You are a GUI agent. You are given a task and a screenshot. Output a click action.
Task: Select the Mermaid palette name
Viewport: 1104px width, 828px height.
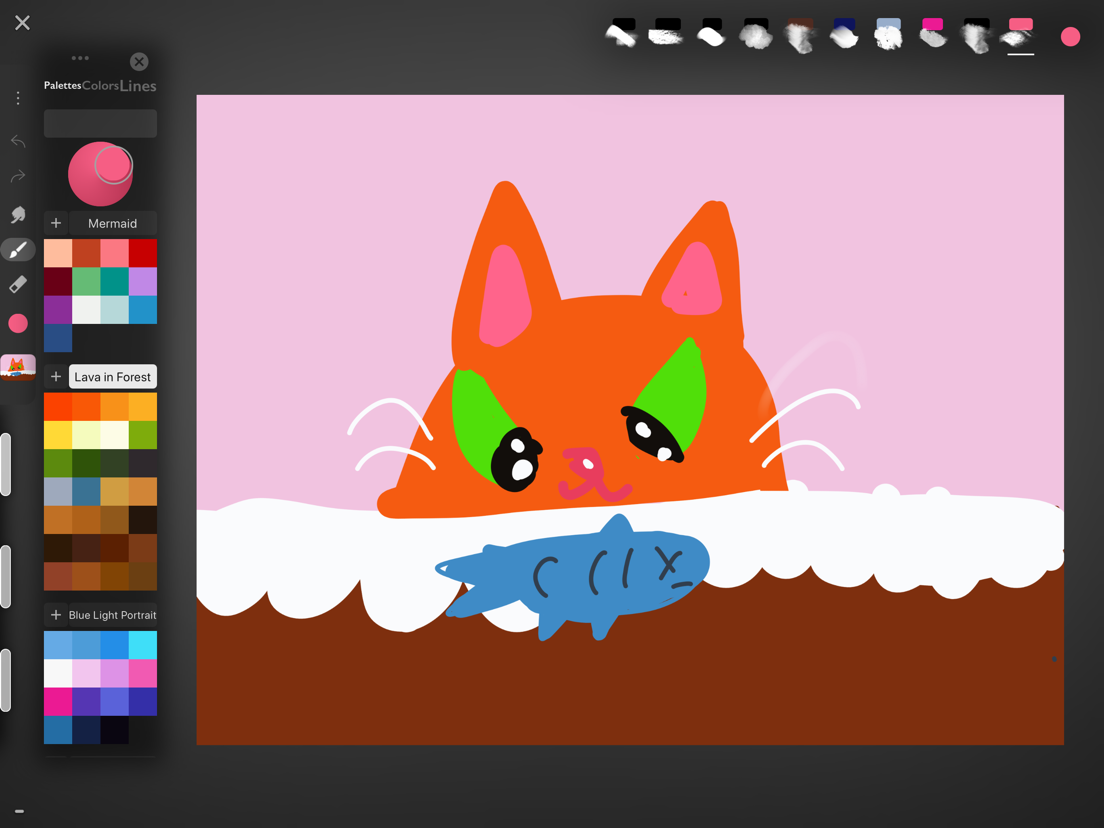pos(113,223)
